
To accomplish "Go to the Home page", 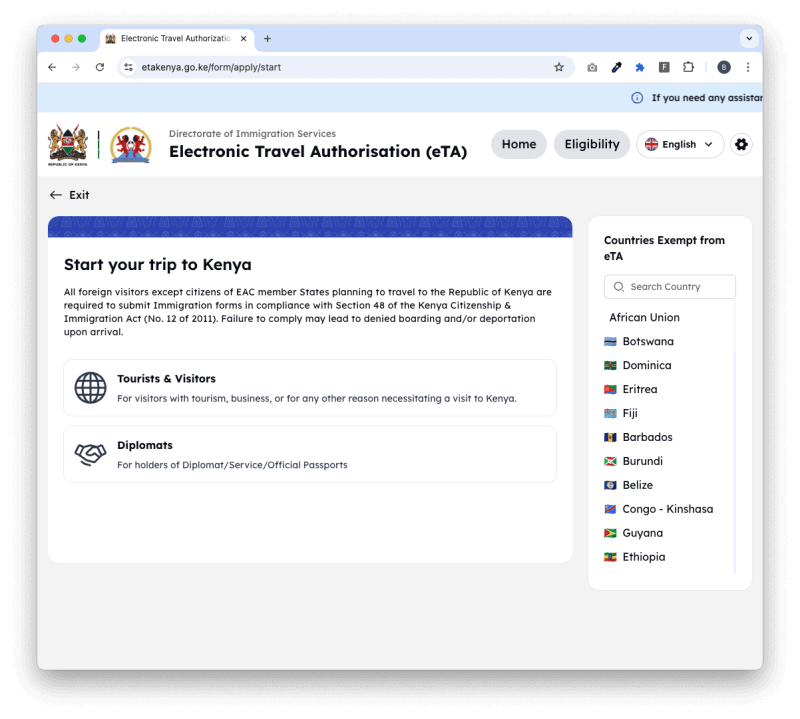I will click(x=519, y=144).
